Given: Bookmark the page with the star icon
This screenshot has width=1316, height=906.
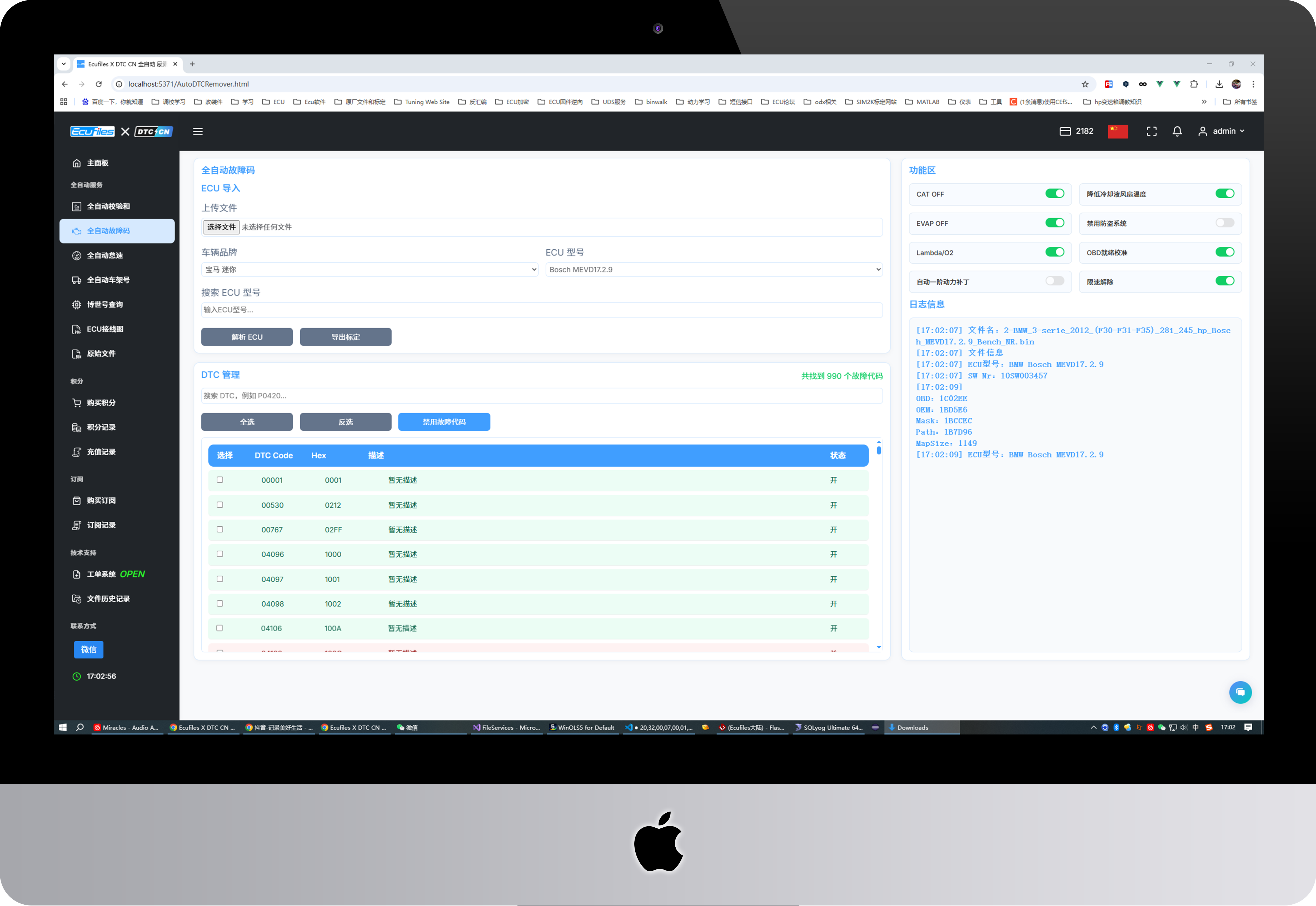Looking at the screenshot, I should click(x=1085, y=84).
